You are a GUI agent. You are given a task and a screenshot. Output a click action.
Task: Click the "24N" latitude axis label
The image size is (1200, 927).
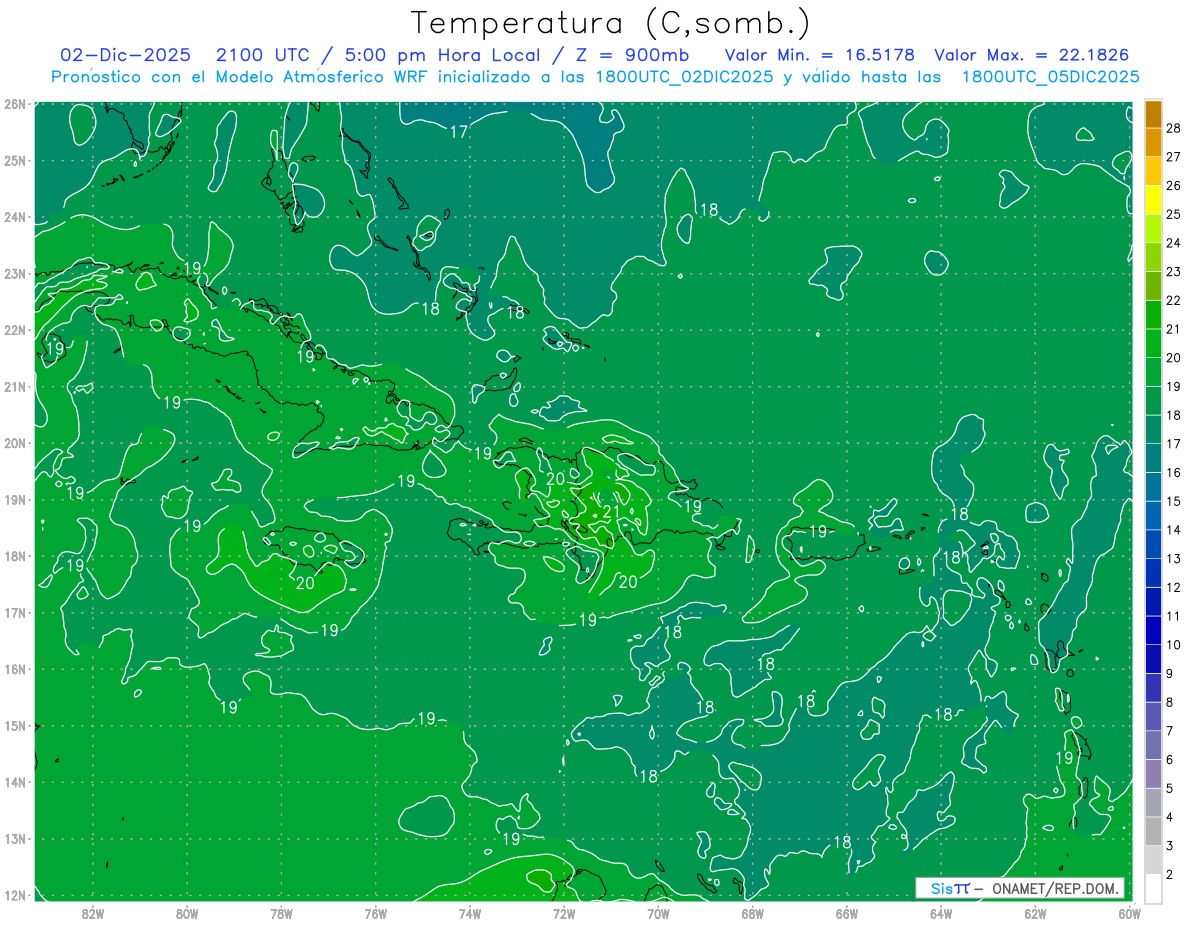coord(15,217)
